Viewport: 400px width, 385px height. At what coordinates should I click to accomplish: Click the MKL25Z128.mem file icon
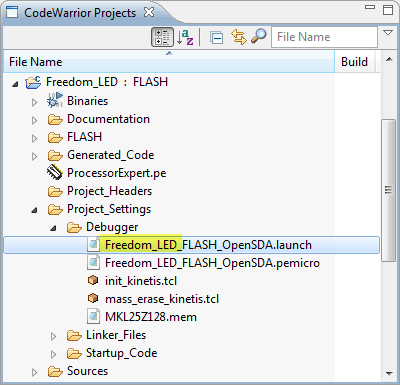tap(93, 316)
